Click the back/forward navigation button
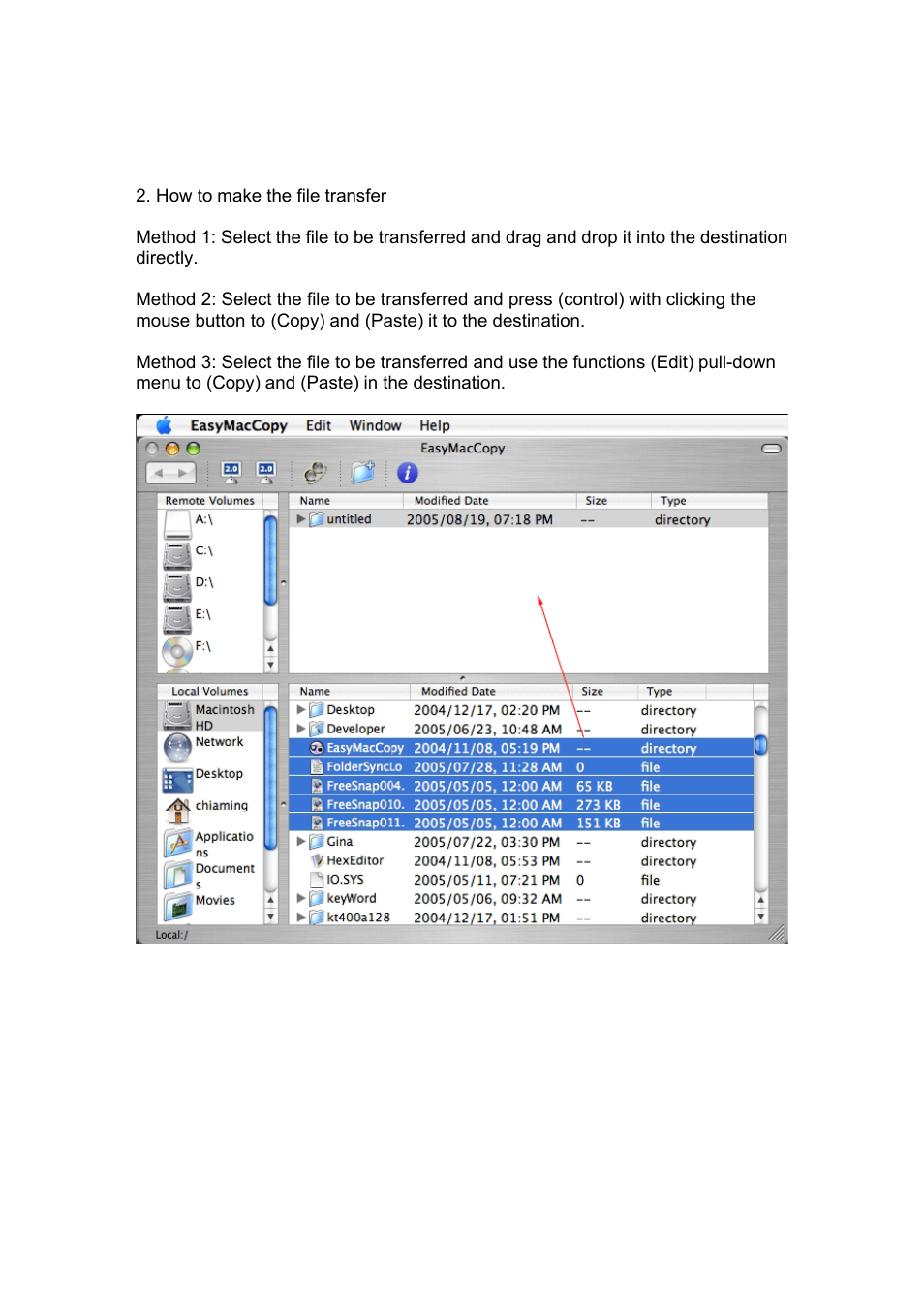 (170, 473)
